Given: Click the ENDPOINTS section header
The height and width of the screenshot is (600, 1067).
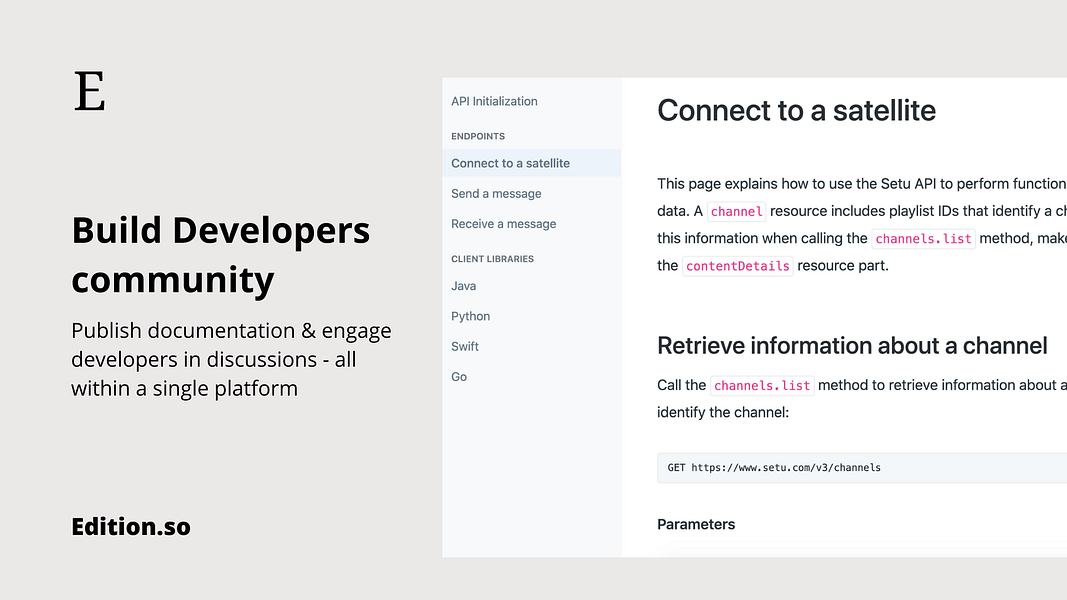Looking at the screenshot, I should [478, 136].
